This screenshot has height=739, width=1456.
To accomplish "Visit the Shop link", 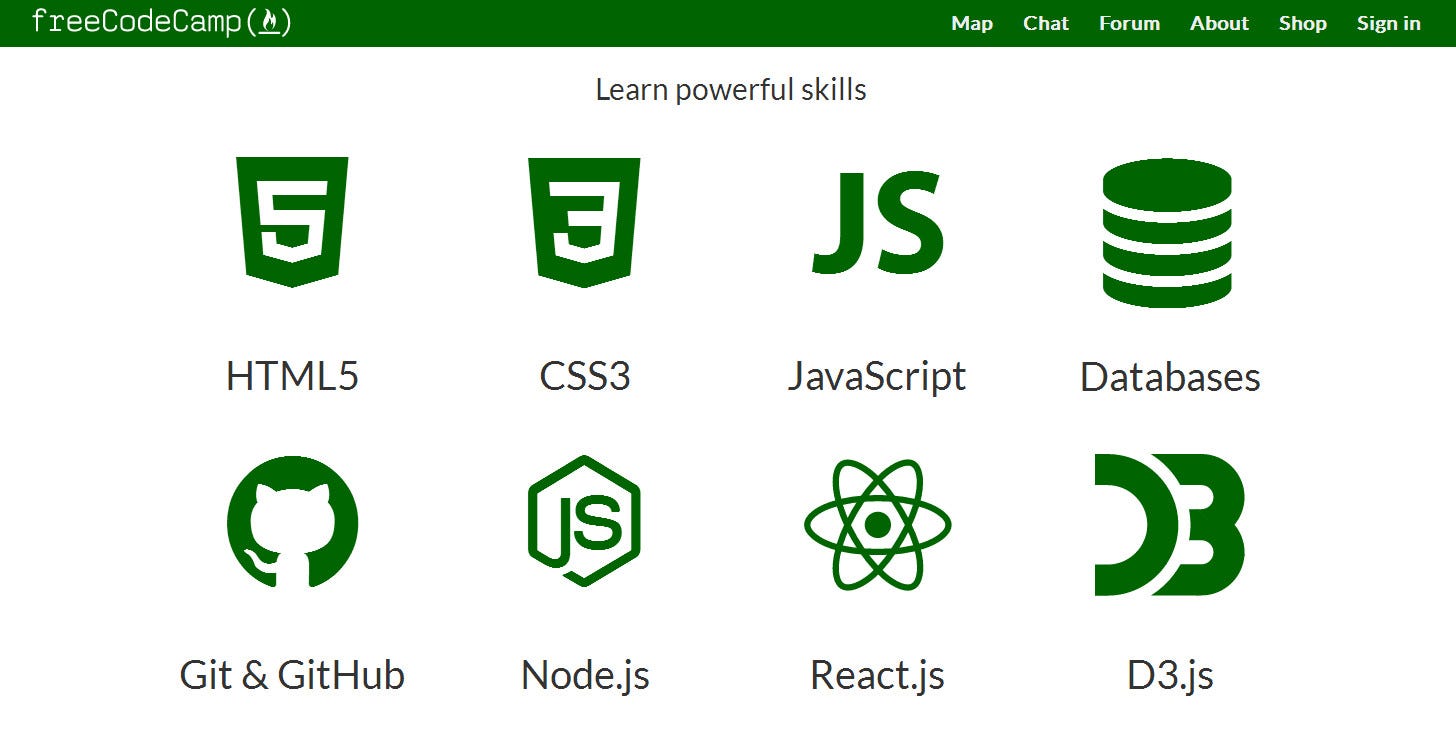I will [x=1302, y=23].
